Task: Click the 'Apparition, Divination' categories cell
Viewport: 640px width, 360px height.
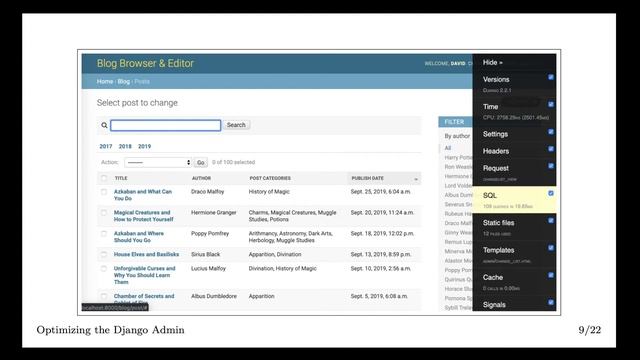Action: 275,254
